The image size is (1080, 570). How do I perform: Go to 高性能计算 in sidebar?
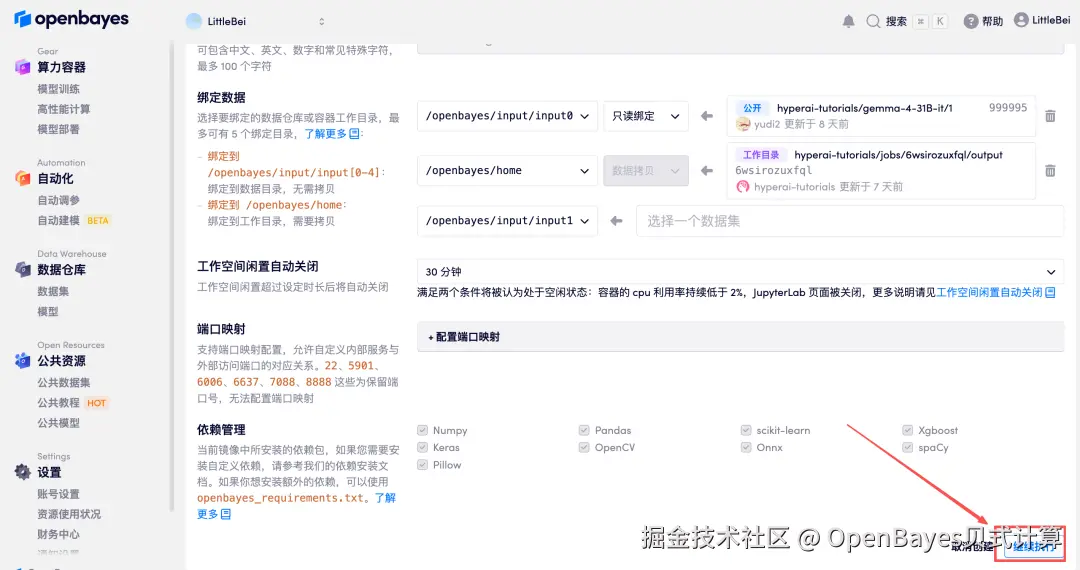pos(63,109)
